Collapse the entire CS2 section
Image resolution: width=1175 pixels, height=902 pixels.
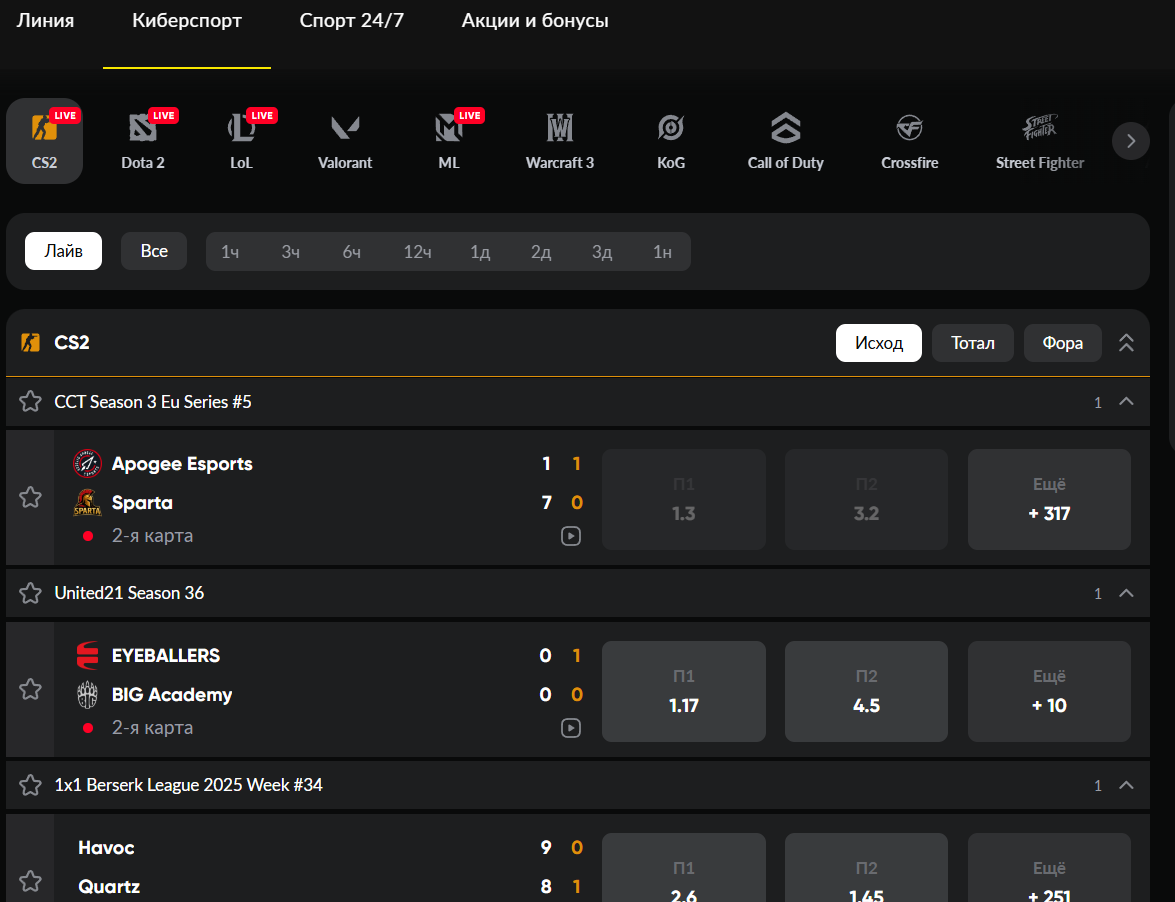(x=1126, y=343)
